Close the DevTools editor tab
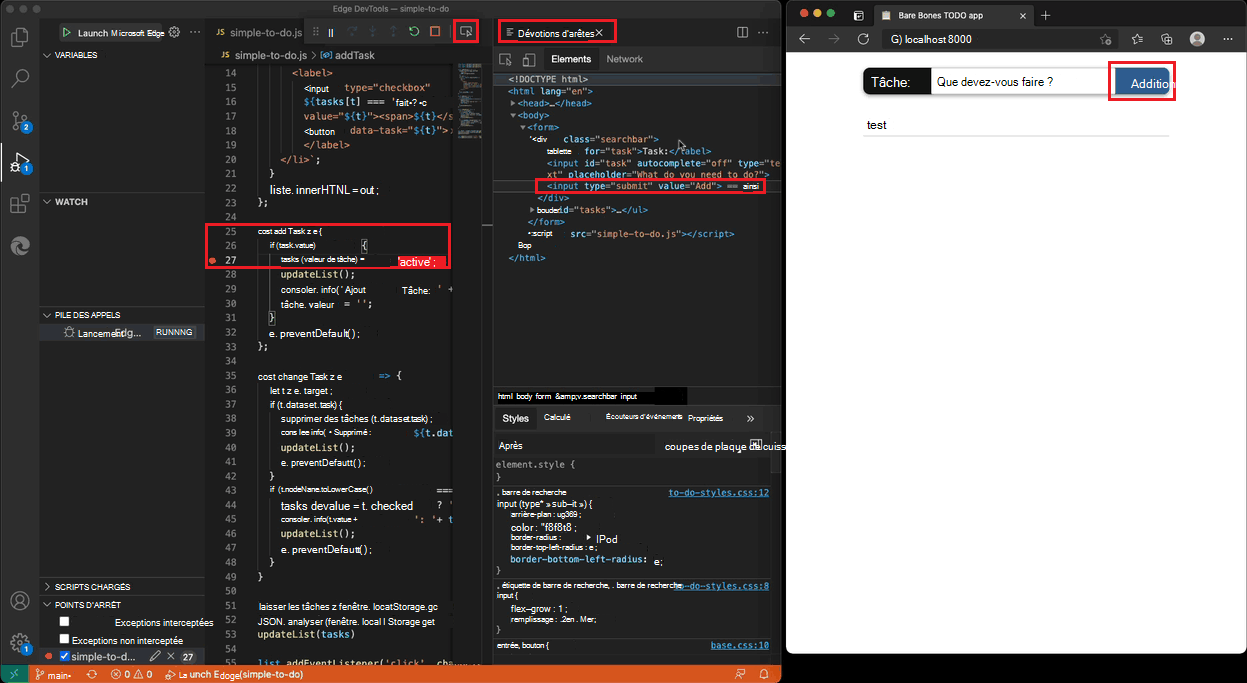The height and width of the screenshot is (683, 1247). [599, 33]
